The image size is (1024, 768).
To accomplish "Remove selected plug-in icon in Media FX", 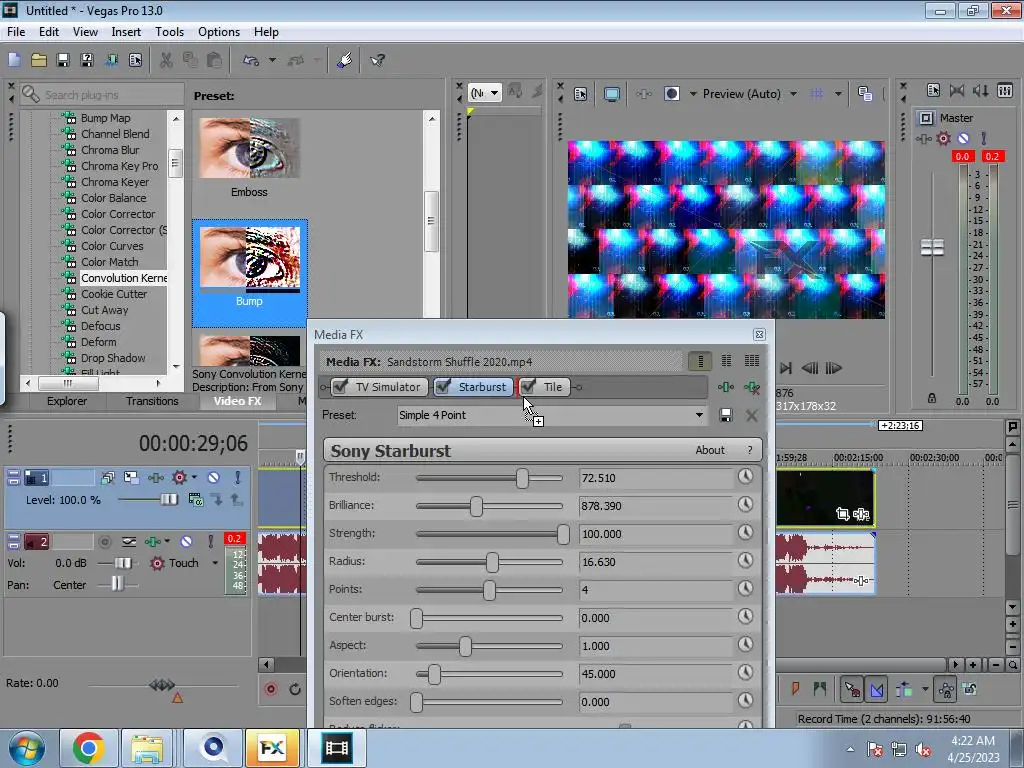I will click(752, 387).
